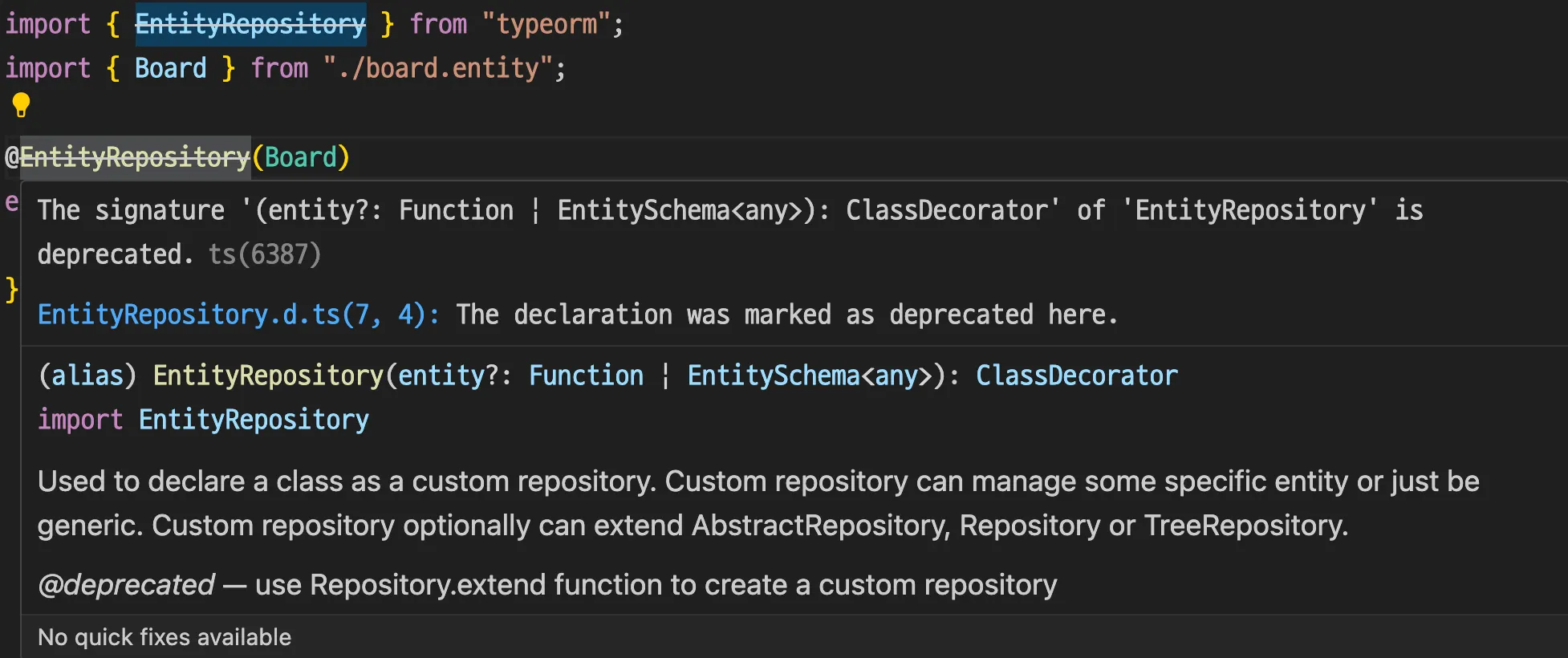This screenshot has height=658, width=1568.
Task: Click the yellow lightbulb code action icon
Action: 21,105
